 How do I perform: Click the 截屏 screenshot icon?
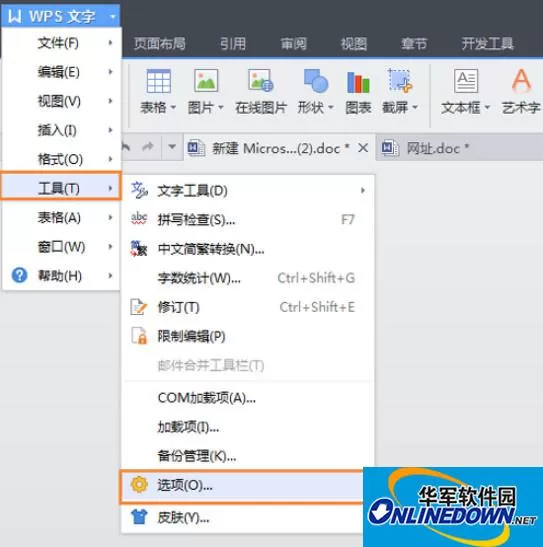pyautogui.click(x=400, y=81)
